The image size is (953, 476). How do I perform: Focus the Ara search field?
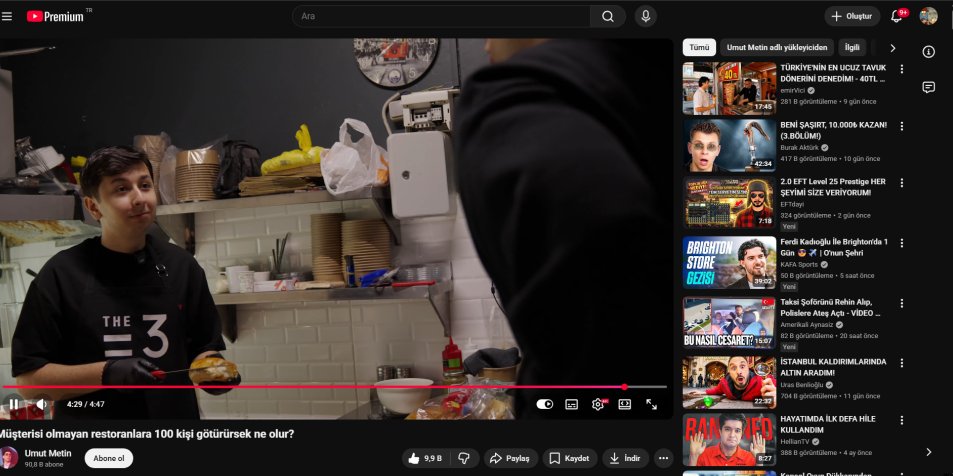[x=441, y=16]
